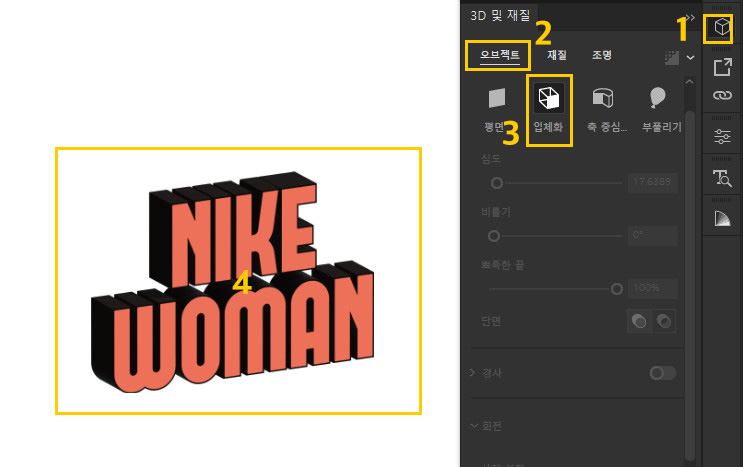Select the NIKE WOMAN 3D text artwork
The height and width of the screenshot is (467, 743).
pyautogui.click(x=233, y=282)
